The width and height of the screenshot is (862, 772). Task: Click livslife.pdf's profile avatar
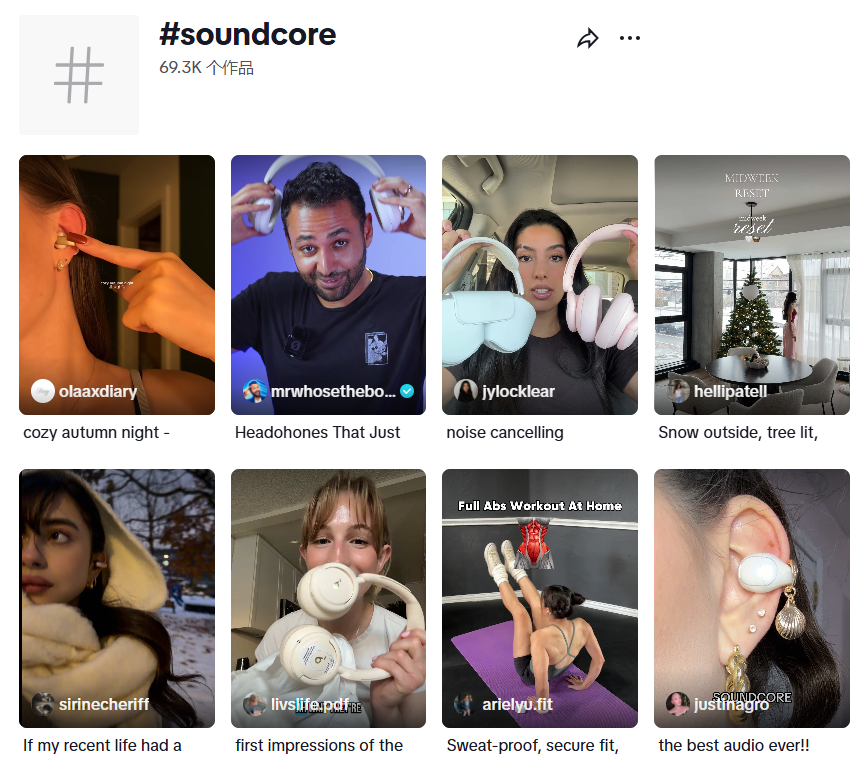click(x=255, y=704)
